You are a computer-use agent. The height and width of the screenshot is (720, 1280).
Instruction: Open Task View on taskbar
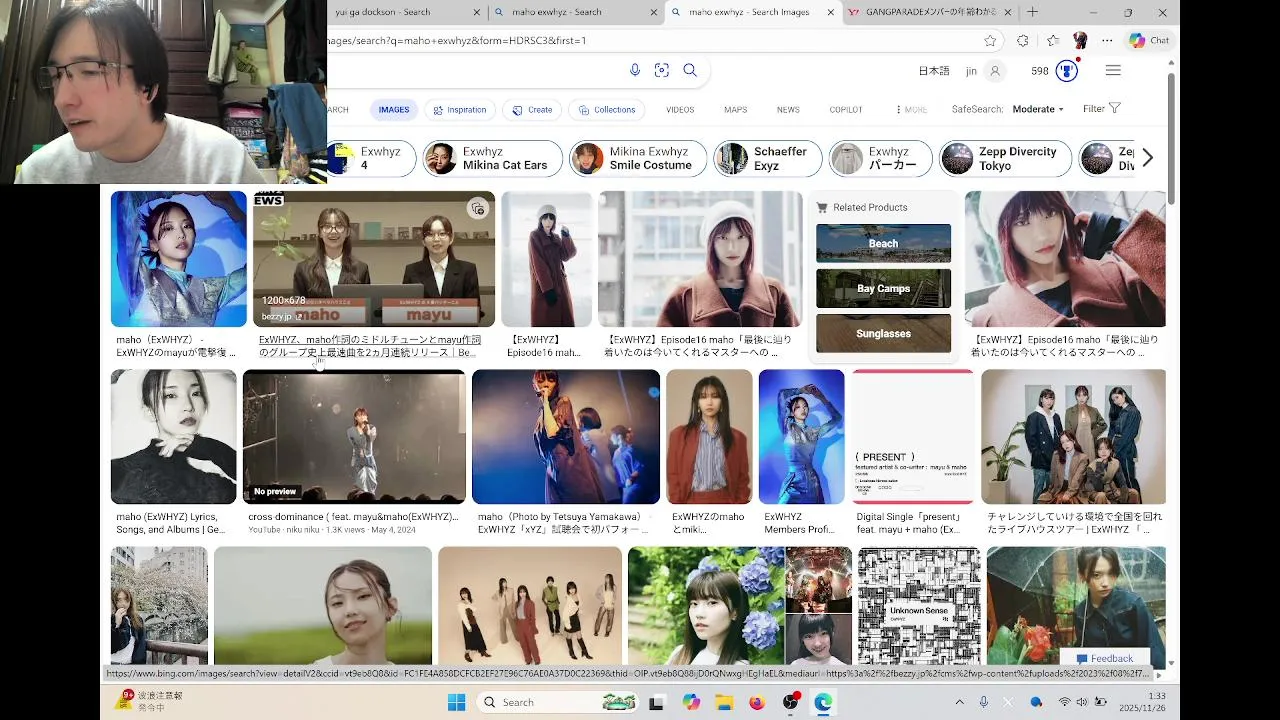[x=656, y=702]
